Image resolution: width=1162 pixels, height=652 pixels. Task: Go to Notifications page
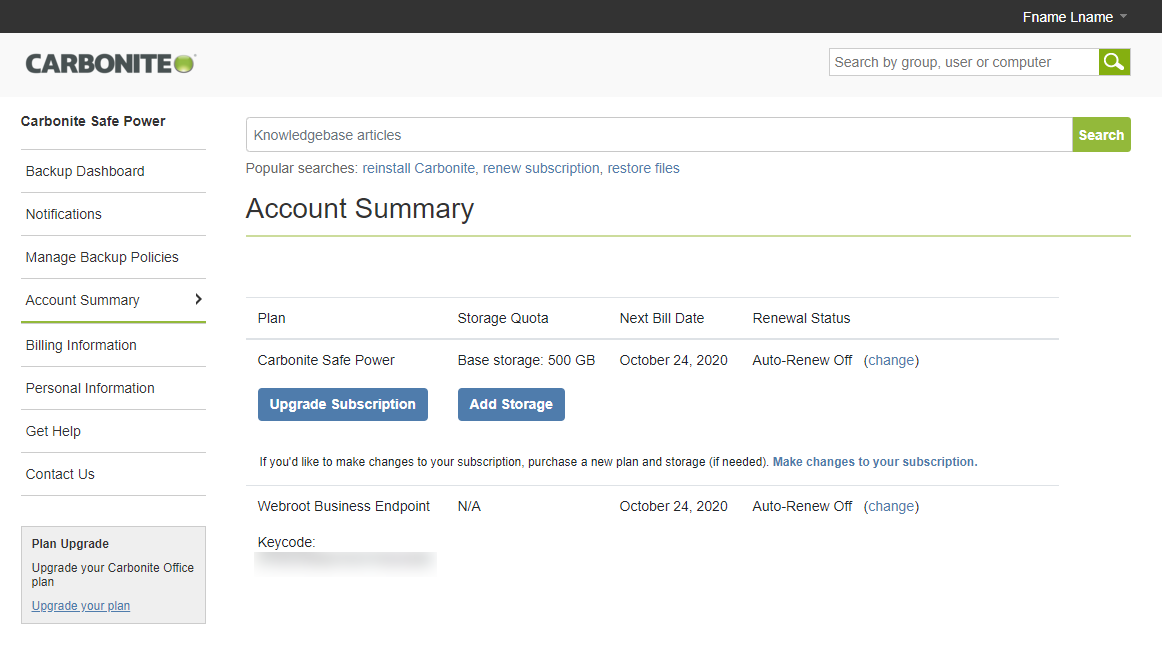click(x=64, y=214)
